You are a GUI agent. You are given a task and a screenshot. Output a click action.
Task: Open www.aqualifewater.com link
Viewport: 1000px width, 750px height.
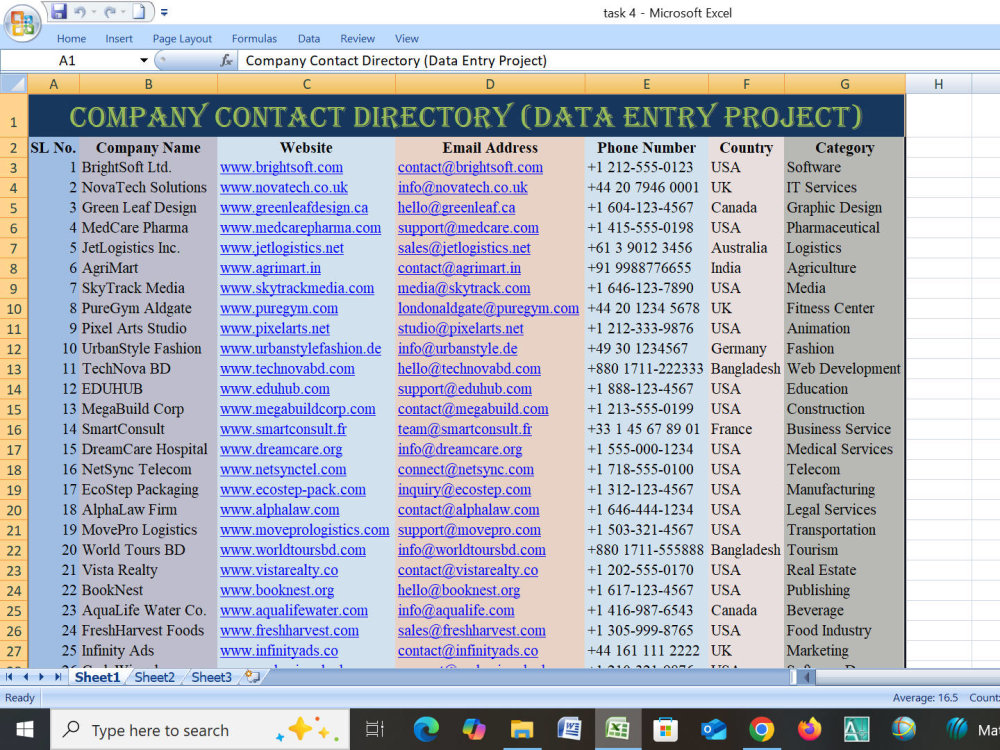click(x=294, y=610)
